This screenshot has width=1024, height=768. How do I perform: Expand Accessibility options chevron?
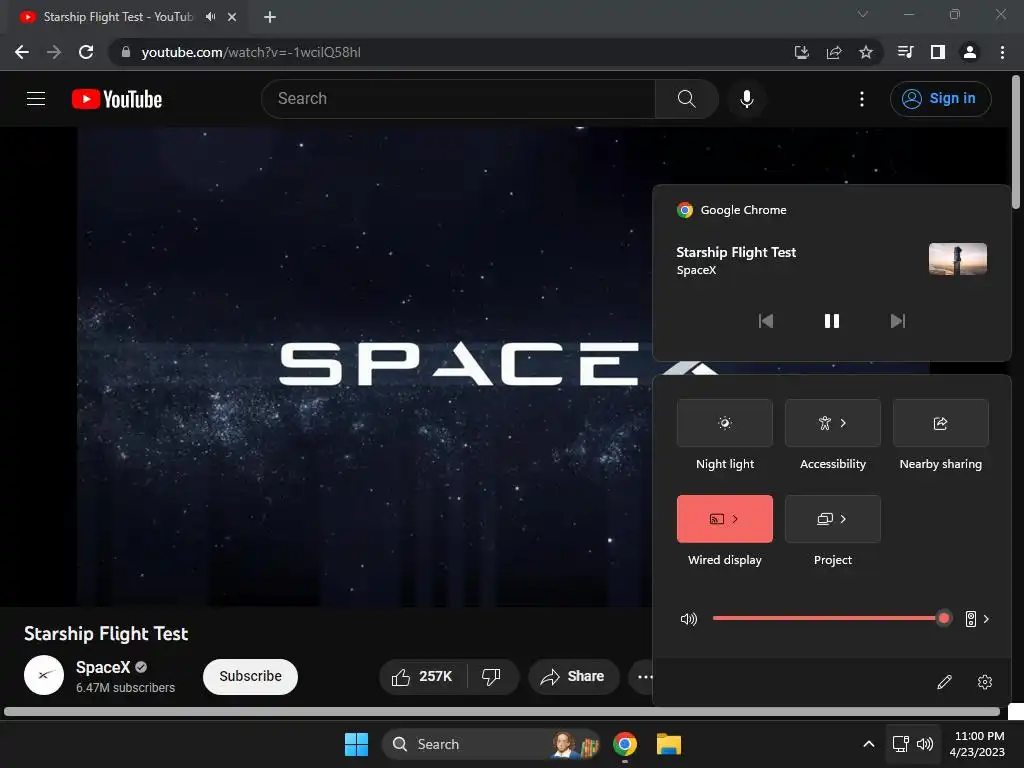pos(844,423)
